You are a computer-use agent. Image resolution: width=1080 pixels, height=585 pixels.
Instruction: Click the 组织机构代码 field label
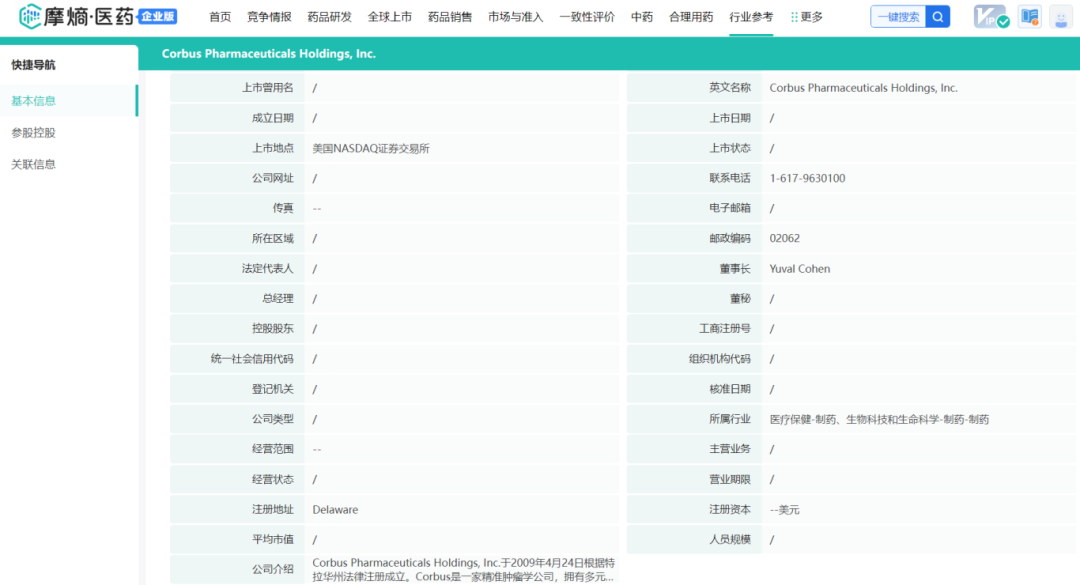point(720,359)
